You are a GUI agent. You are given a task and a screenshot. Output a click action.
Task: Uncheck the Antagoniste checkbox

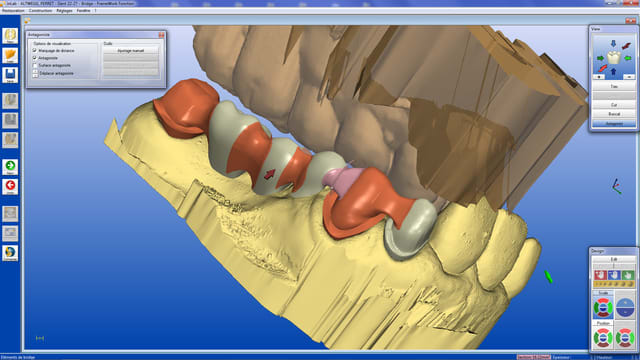(x=35, y=58)
